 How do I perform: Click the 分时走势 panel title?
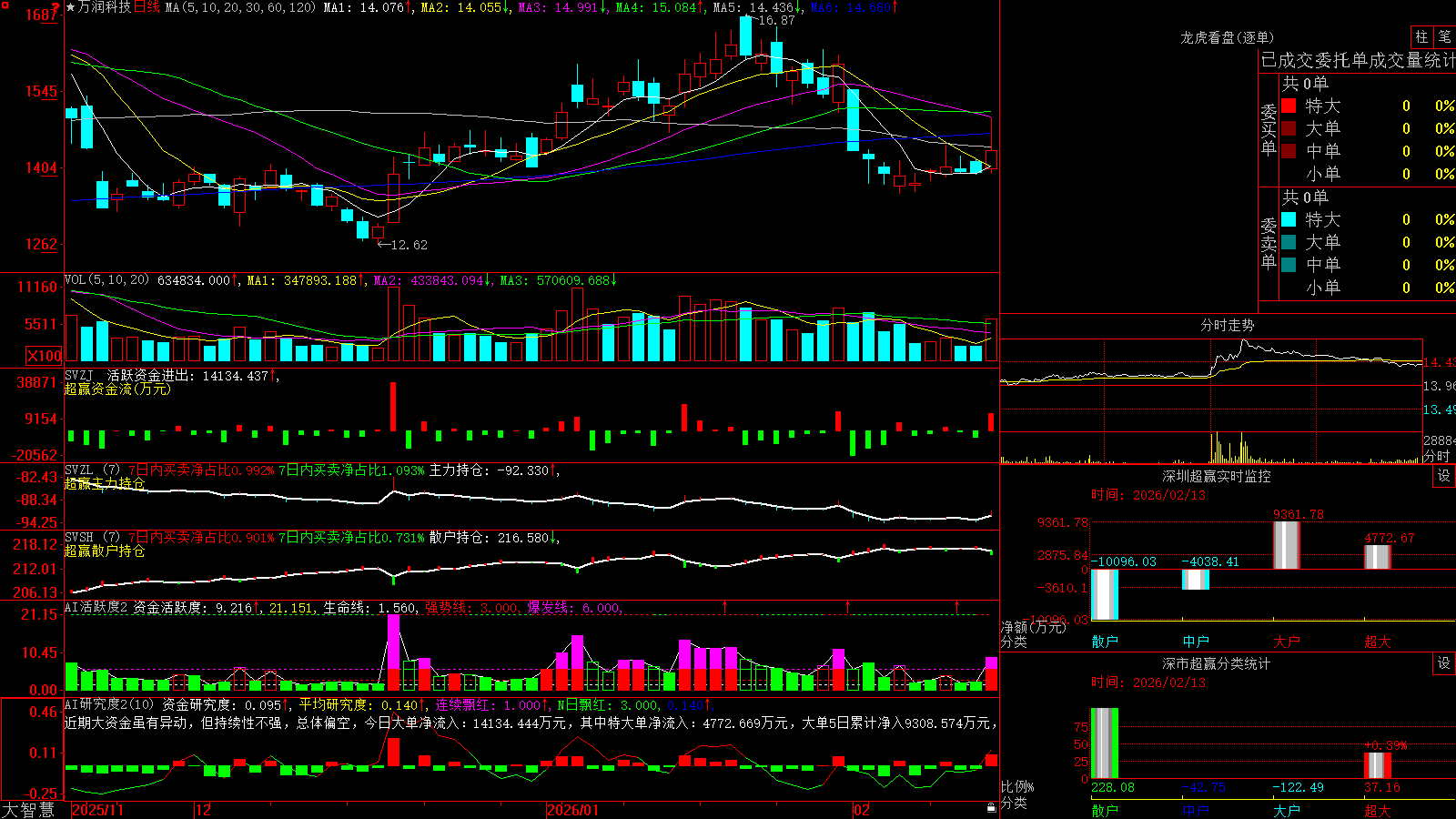tap(1227, 325)
